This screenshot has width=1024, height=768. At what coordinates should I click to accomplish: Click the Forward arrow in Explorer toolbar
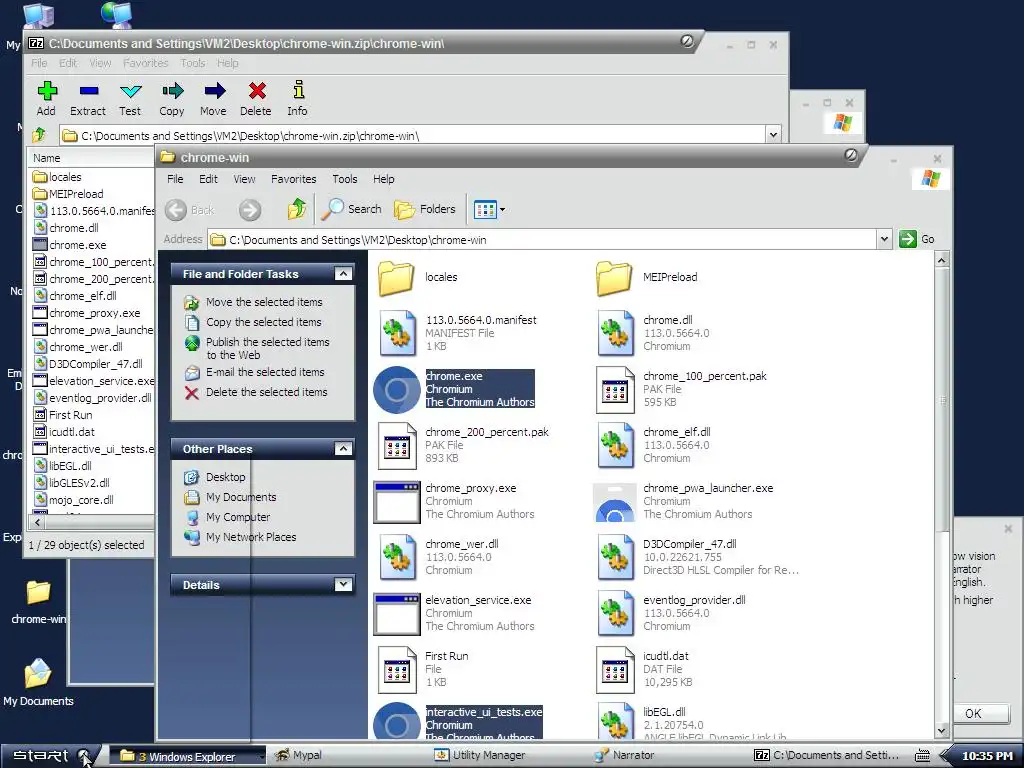(249, 210)
